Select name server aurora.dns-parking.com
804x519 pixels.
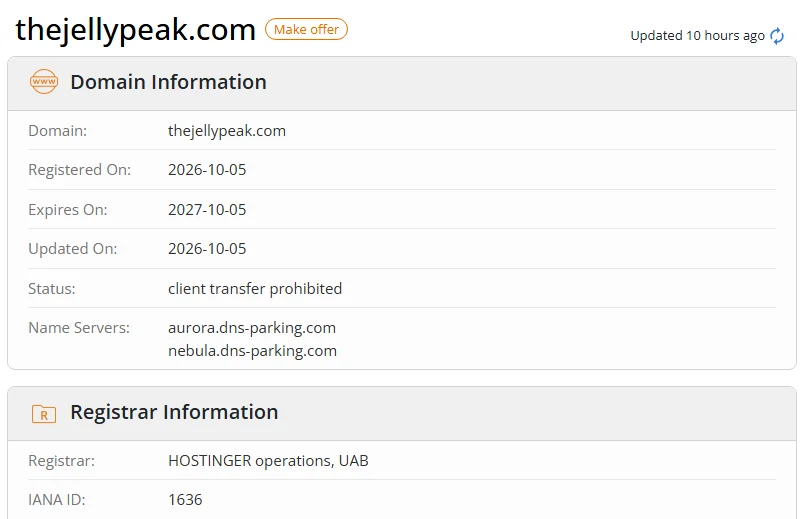click(252, 328)
